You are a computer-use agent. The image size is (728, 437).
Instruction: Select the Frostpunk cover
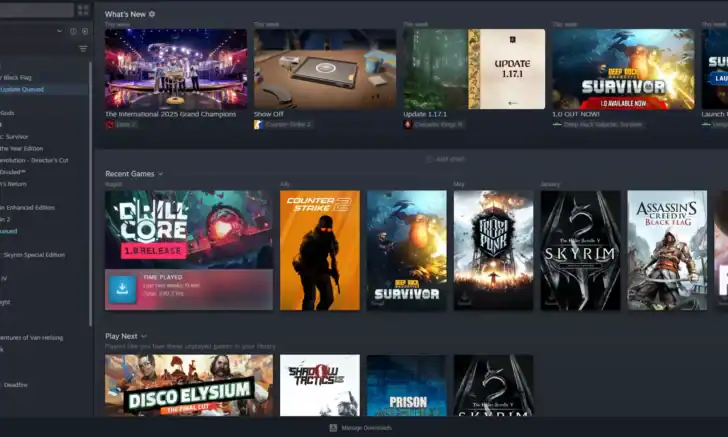coord(494,250)
